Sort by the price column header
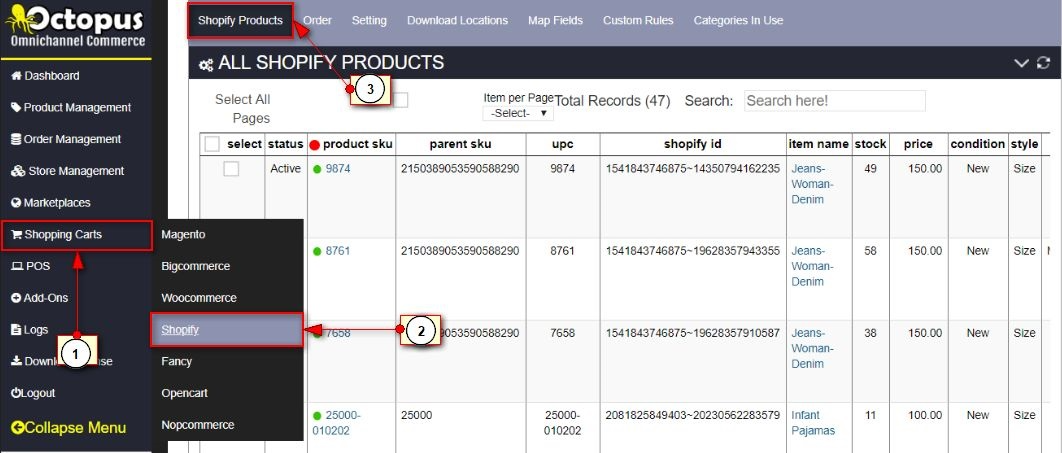 tap(918, 144)
